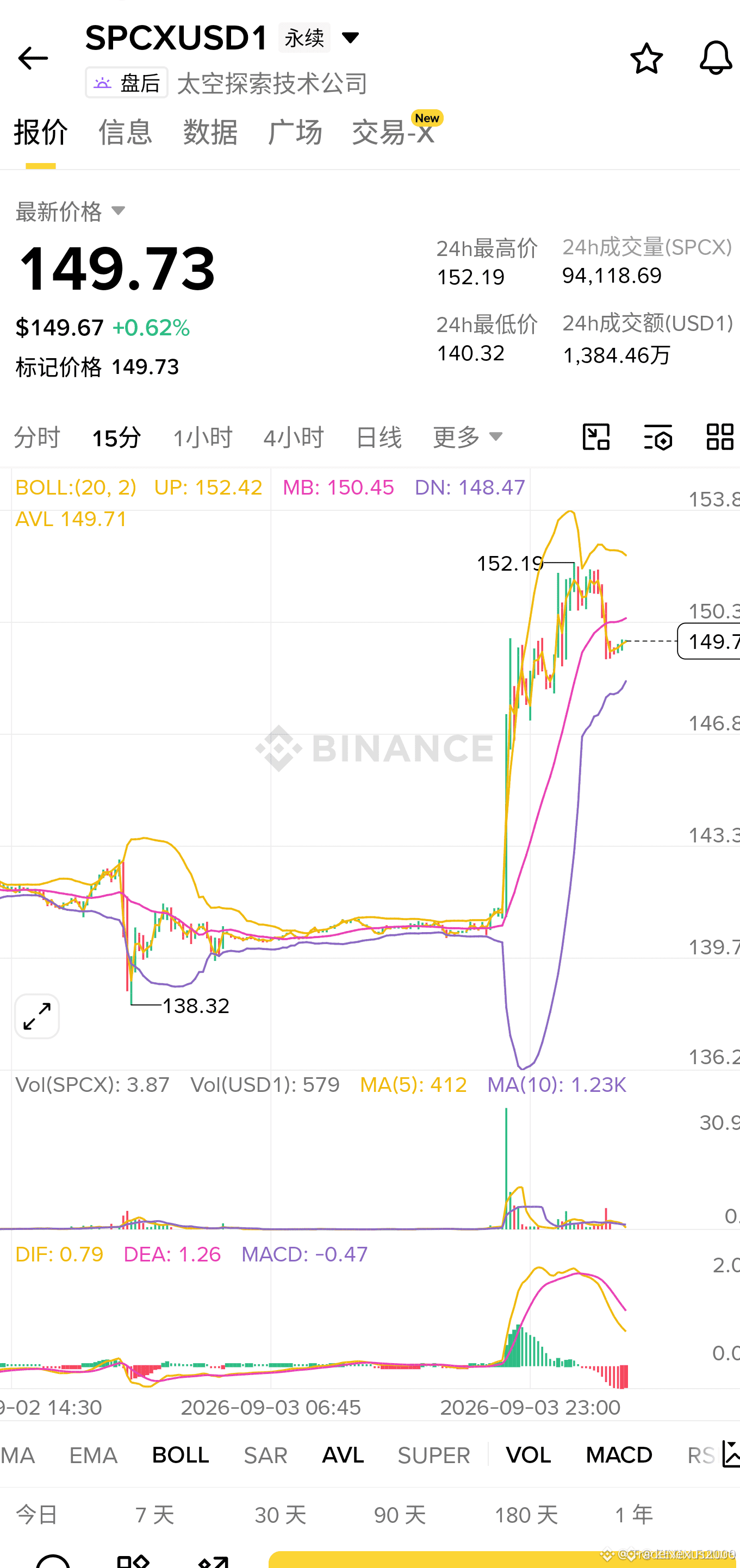Switch to the 广场 tab
Viewport: 740px width, 1568px height.
pos(295,132)
